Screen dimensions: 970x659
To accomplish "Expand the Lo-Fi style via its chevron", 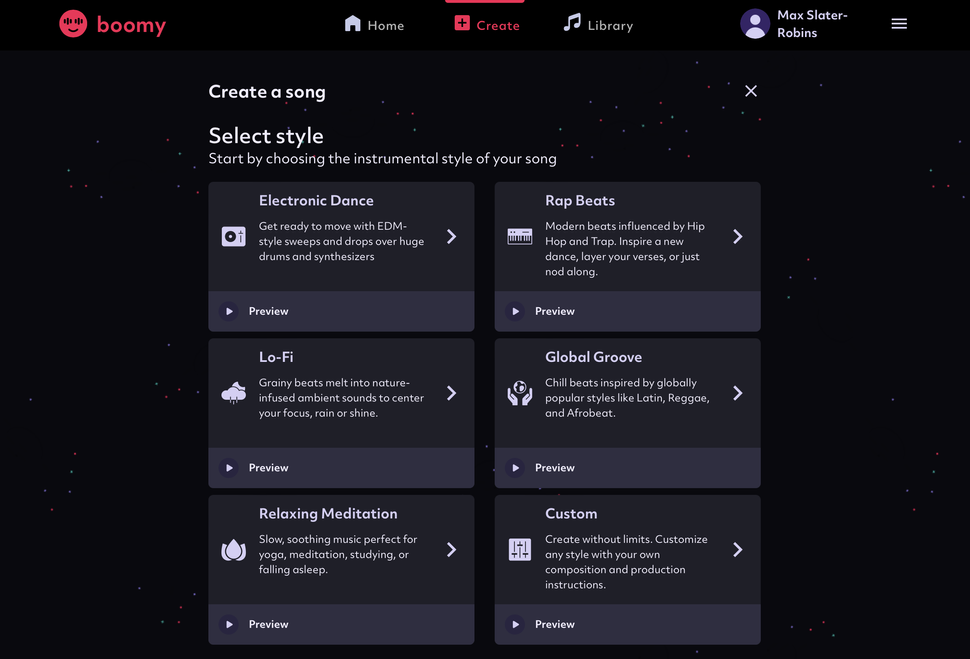I will [x=451, y=394].
